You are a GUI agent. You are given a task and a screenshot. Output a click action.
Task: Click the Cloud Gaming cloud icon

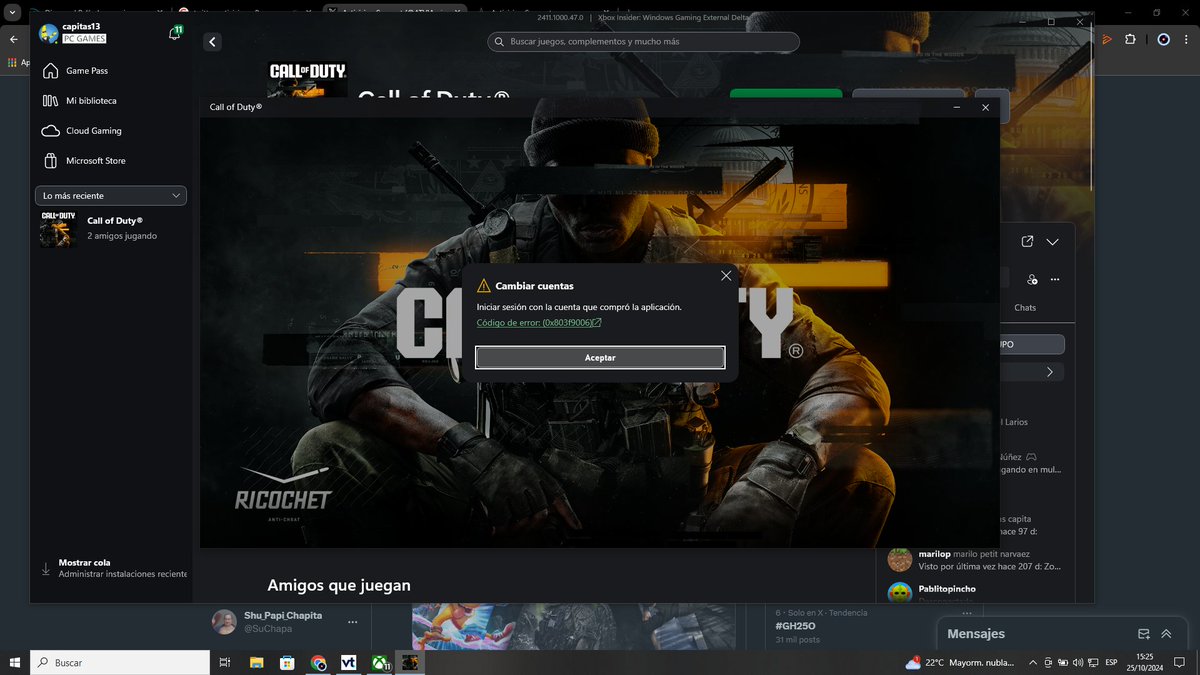(50, 131)
